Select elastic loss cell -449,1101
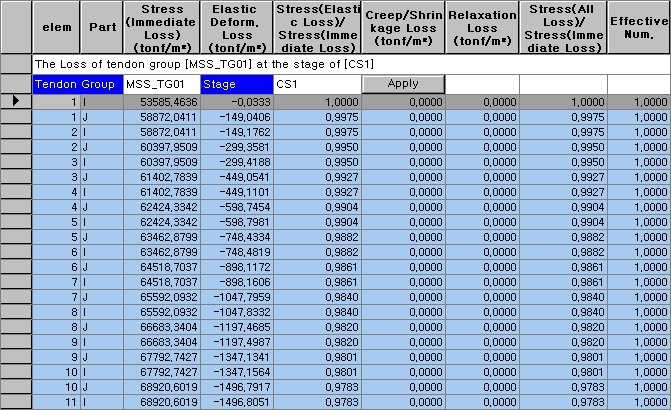 tap(237, 192)
